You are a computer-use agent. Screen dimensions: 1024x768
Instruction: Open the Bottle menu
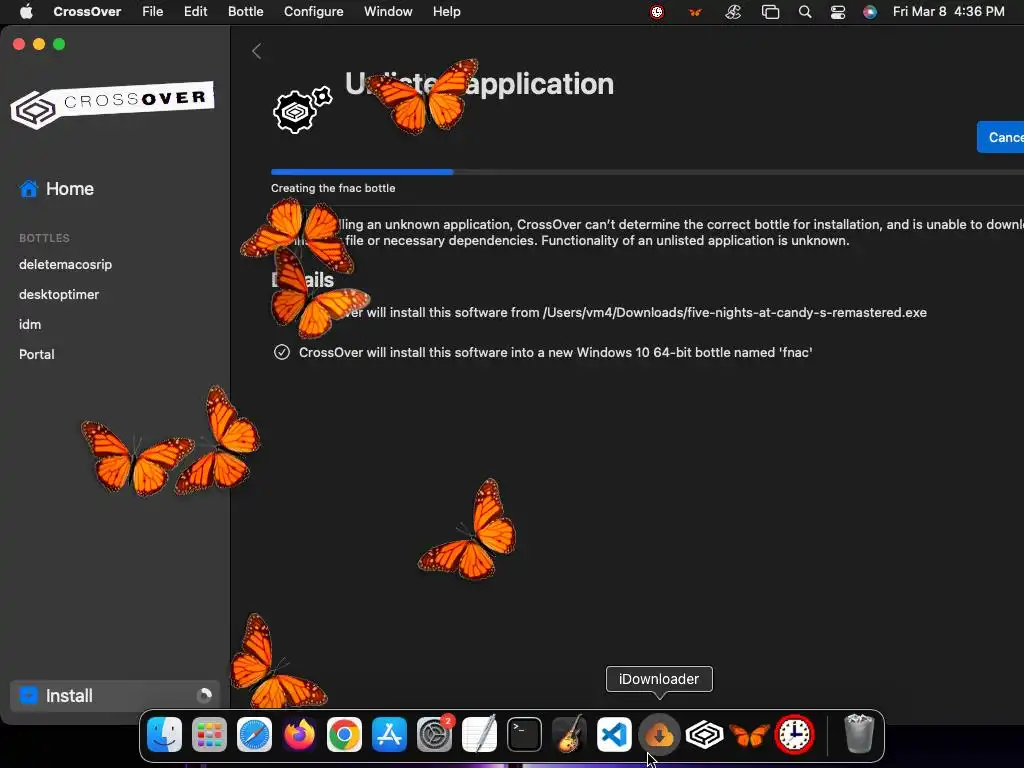[x=246, y=12]
